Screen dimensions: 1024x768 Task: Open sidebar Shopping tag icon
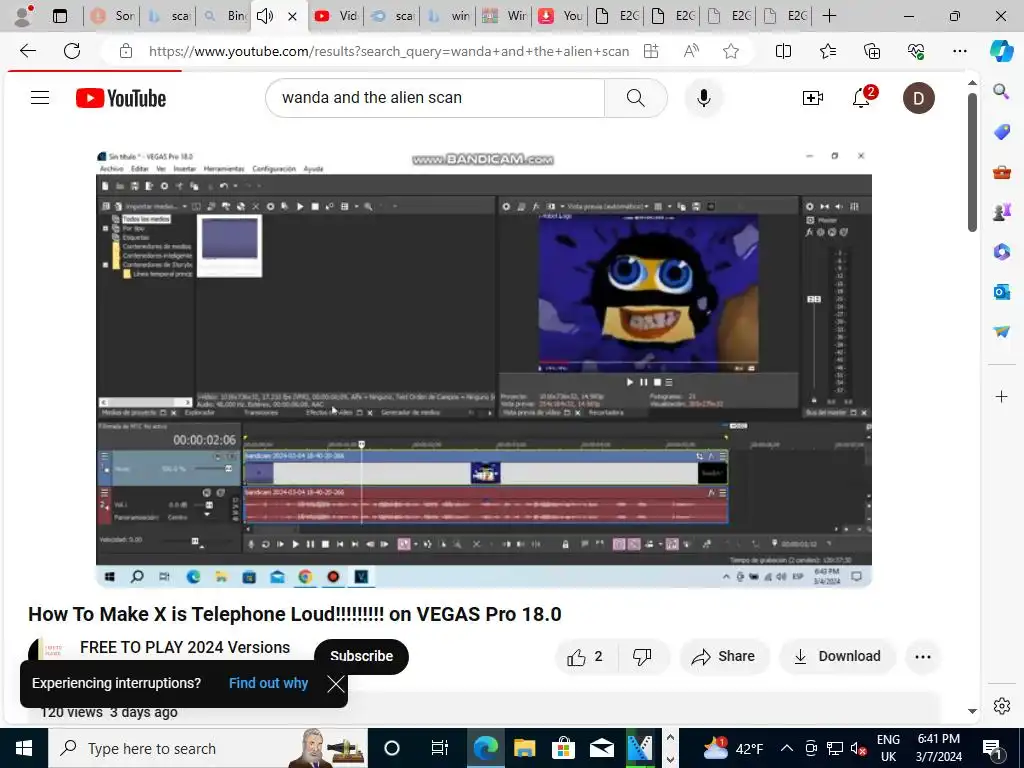pos(1001,132)
